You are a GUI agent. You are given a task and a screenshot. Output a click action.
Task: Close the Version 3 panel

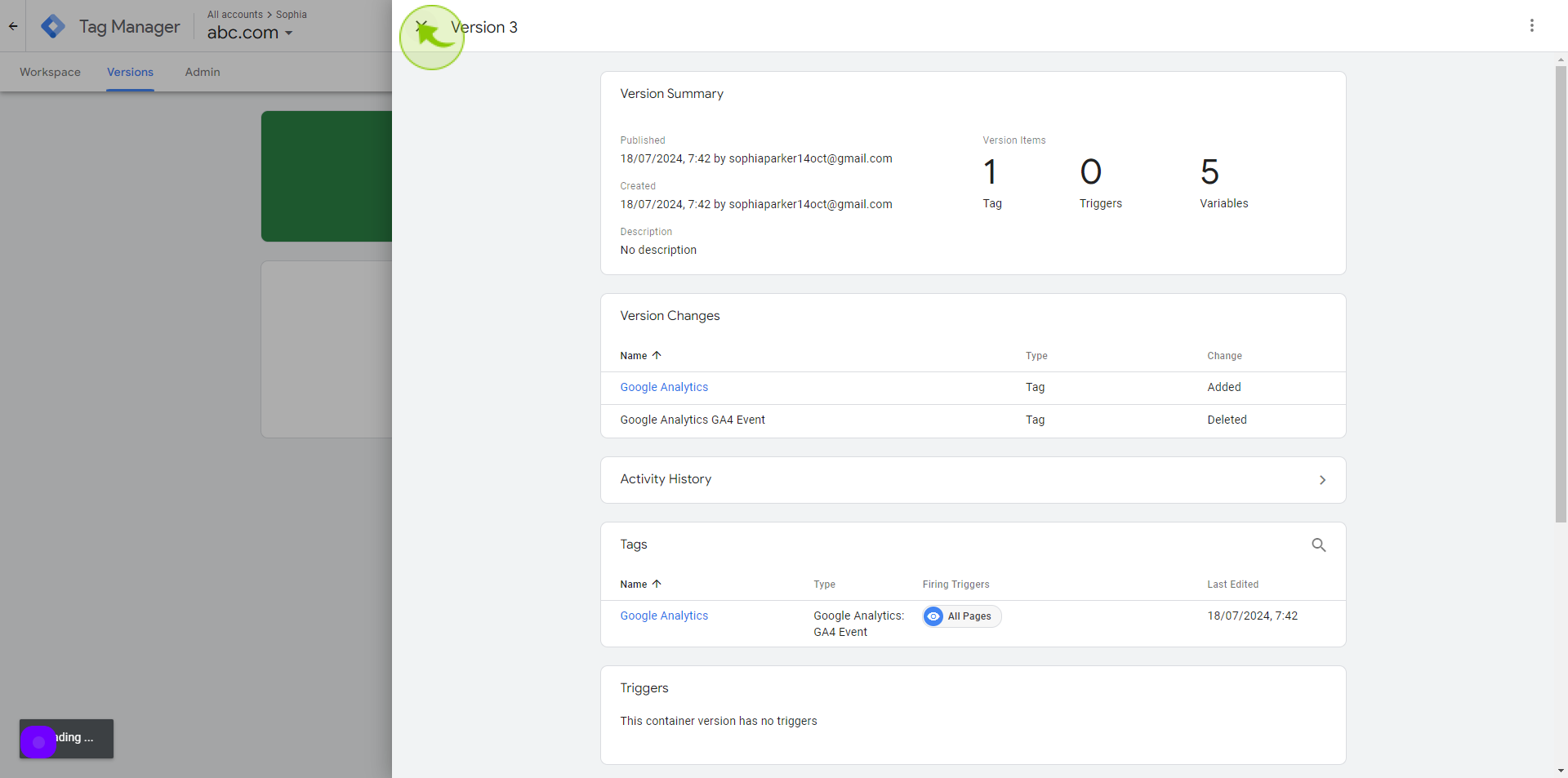421,26
